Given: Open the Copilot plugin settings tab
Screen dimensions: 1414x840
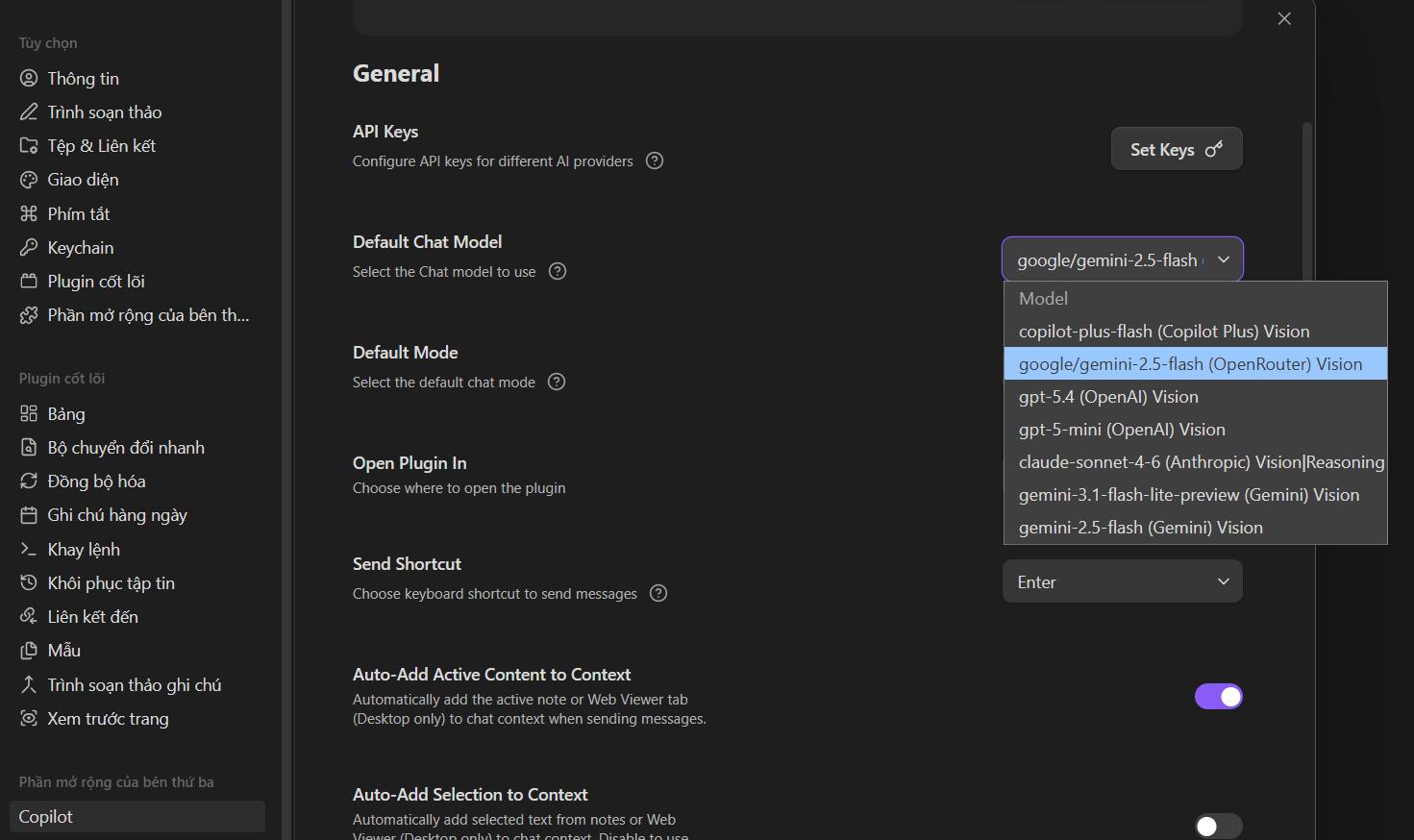Looking at the screenshot, I should pyautogui.click(x=137, y=816).
